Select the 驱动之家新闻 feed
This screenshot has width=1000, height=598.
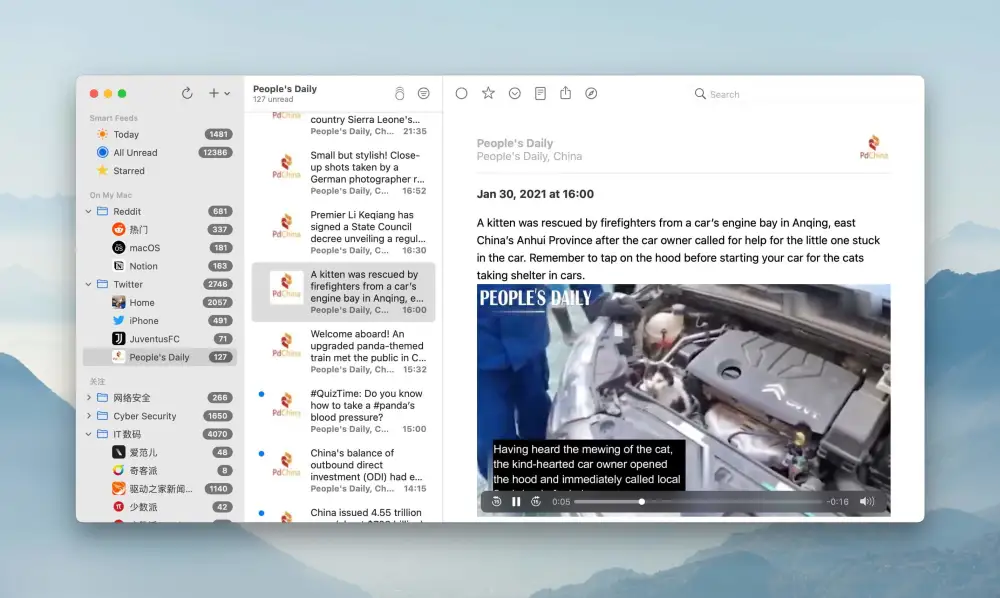[159, 488]
